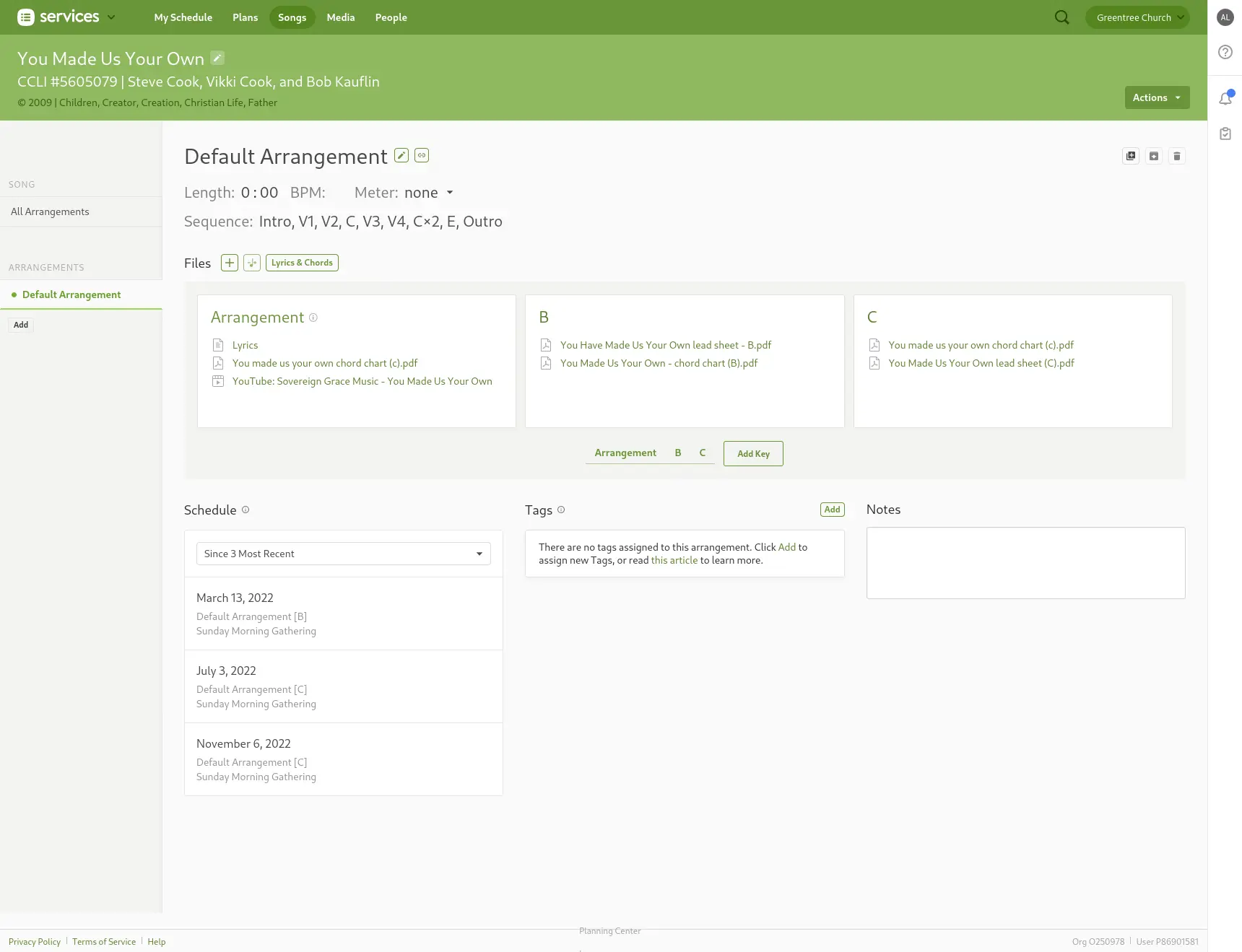Click the search magnifier icon
This screenshot has height=952, width=1242.
[1061, 17]
